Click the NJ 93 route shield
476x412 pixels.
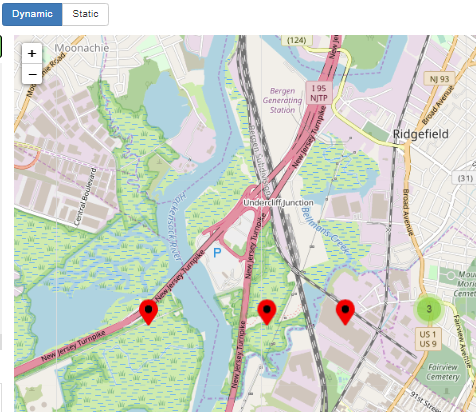[439, 79]
